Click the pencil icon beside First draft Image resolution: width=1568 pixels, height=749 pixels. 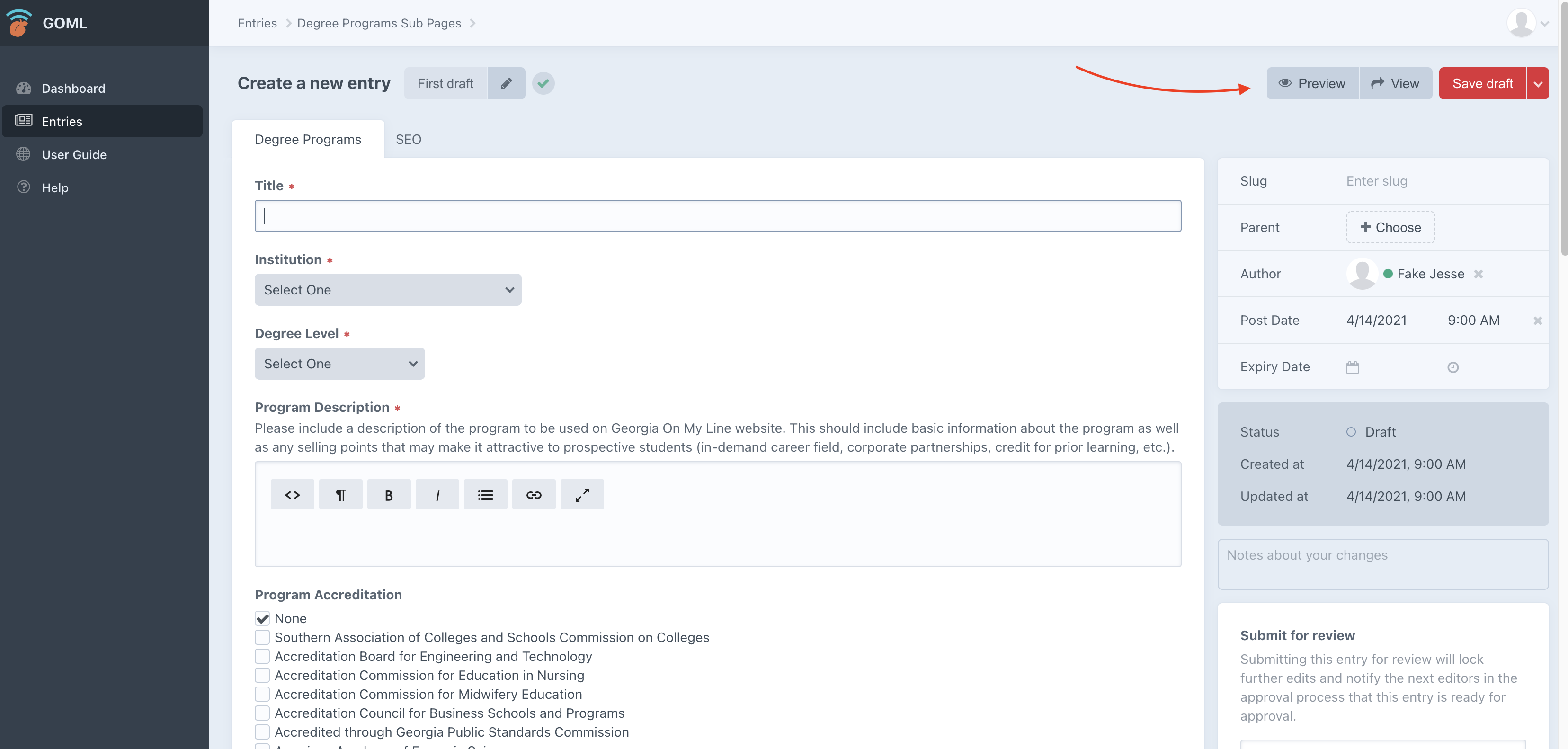(506, 83)
